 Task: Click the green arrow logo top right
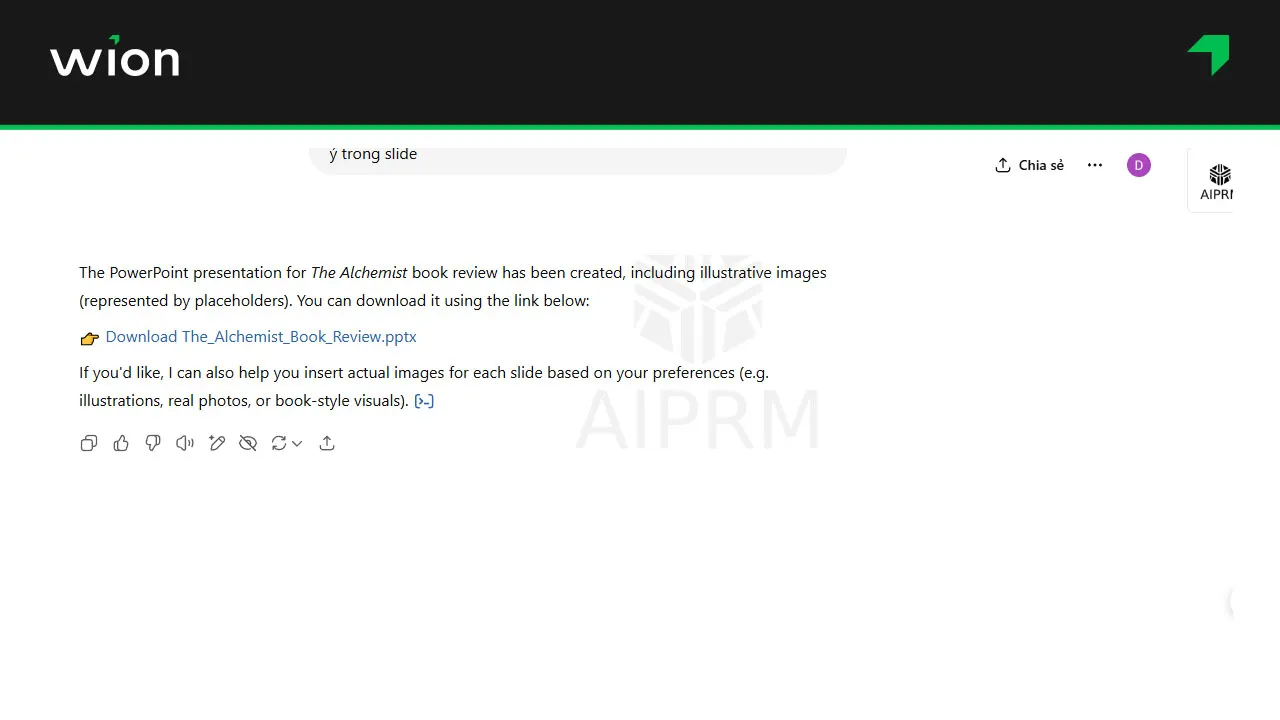coord(1208,55)
